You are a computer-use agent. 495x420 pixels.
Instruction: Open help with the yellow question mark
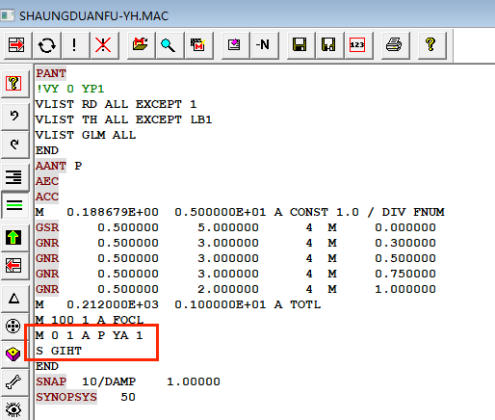(x=431, y=45)
